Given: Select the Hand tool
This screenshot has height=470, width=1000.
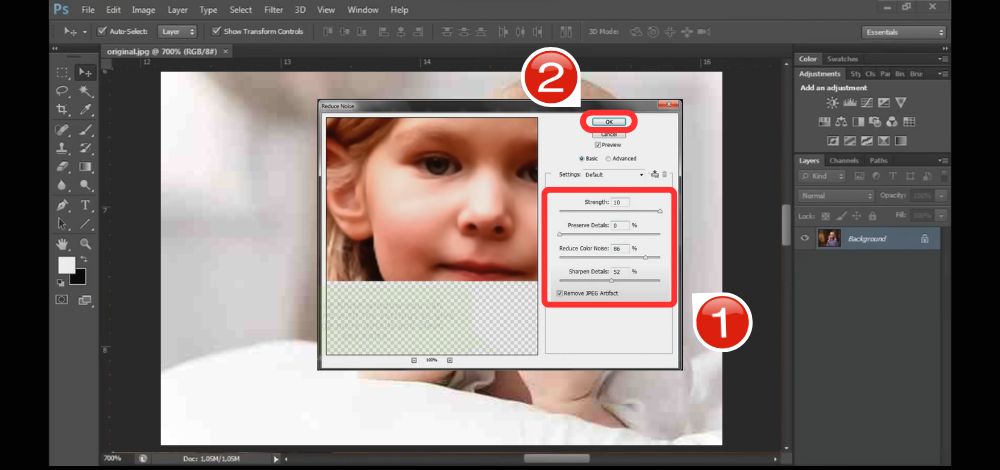Looking at the screenshot, I should tap(62, 244).
